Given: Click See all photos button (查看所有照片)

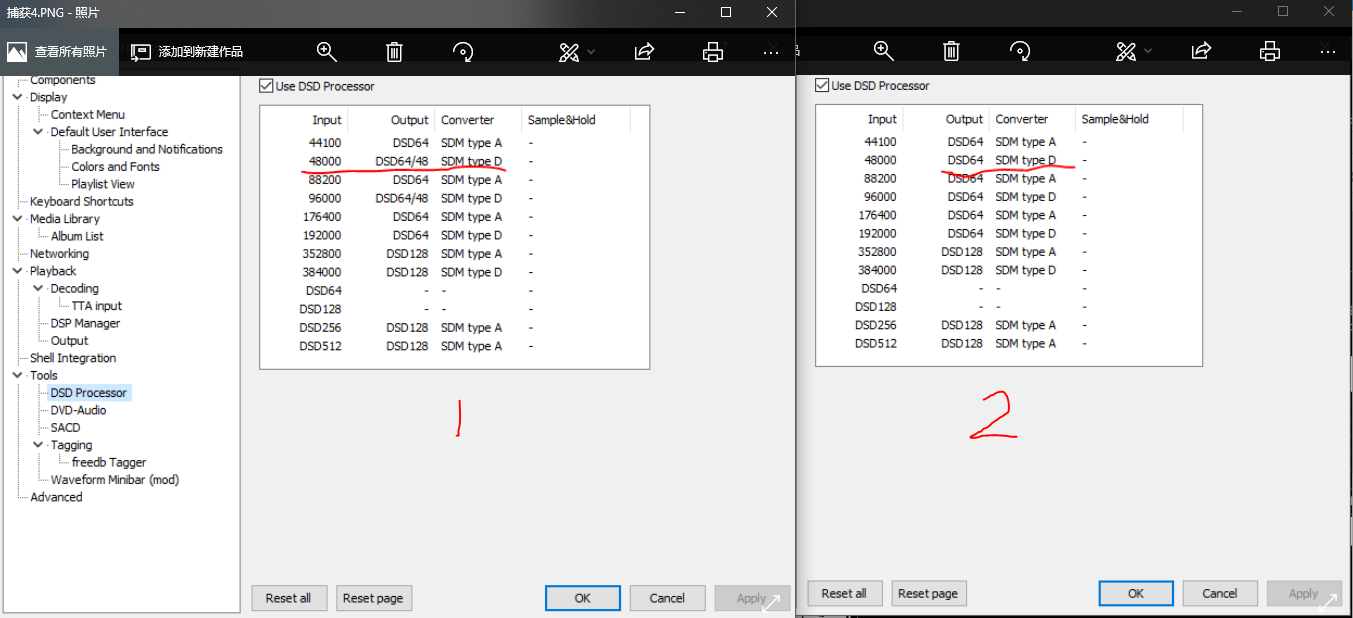Looking at the screenshot, I should (x=59, y=52).
